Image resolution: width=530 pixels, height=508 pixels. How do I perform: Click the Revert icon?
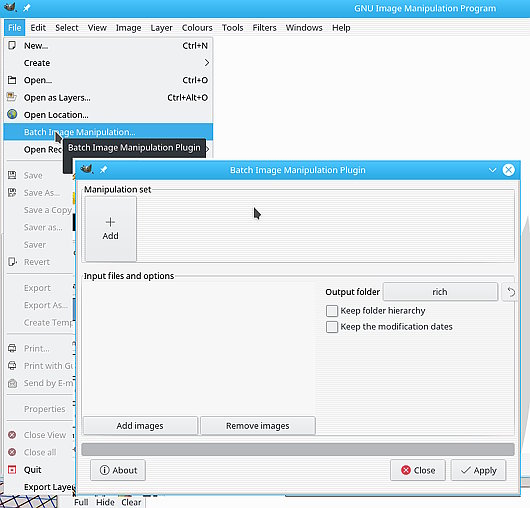tap(12, 262)
